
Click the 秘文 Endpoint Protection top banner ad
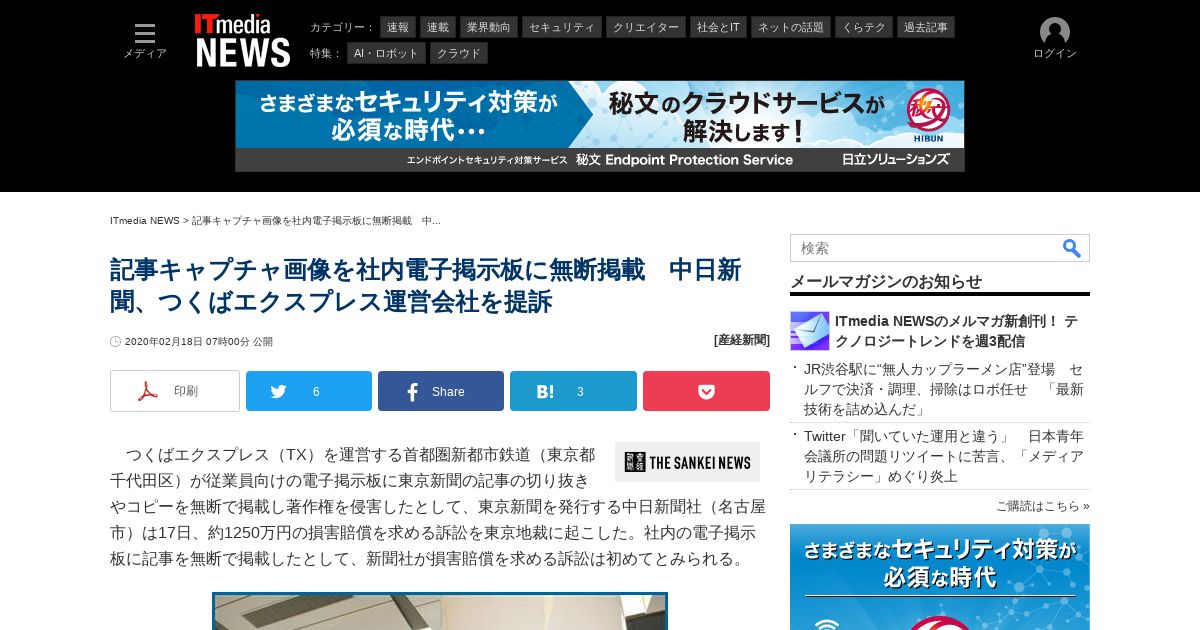pos(600,126)
